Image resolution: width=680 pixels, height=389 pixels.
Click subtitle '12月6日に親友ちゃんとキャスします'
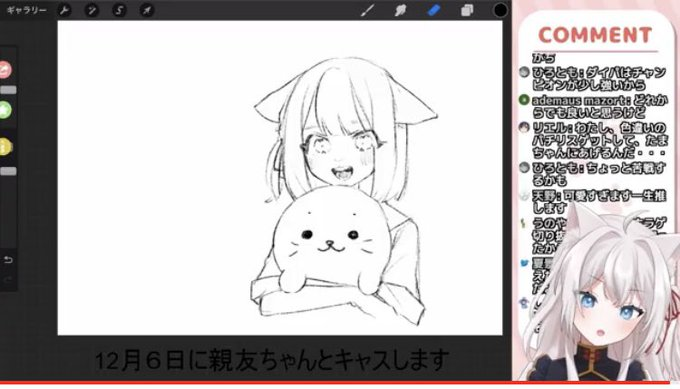point(272,360)
